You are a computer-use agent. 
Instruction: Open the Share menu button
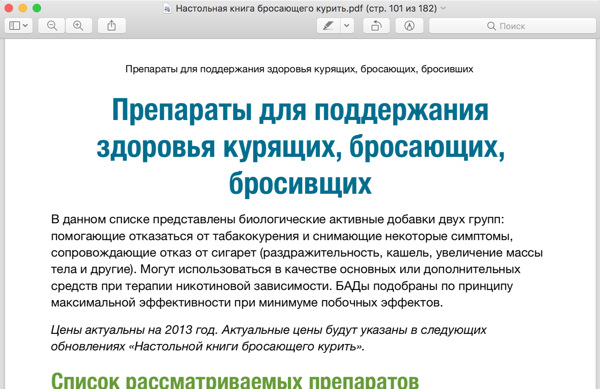tap(111, 26)
